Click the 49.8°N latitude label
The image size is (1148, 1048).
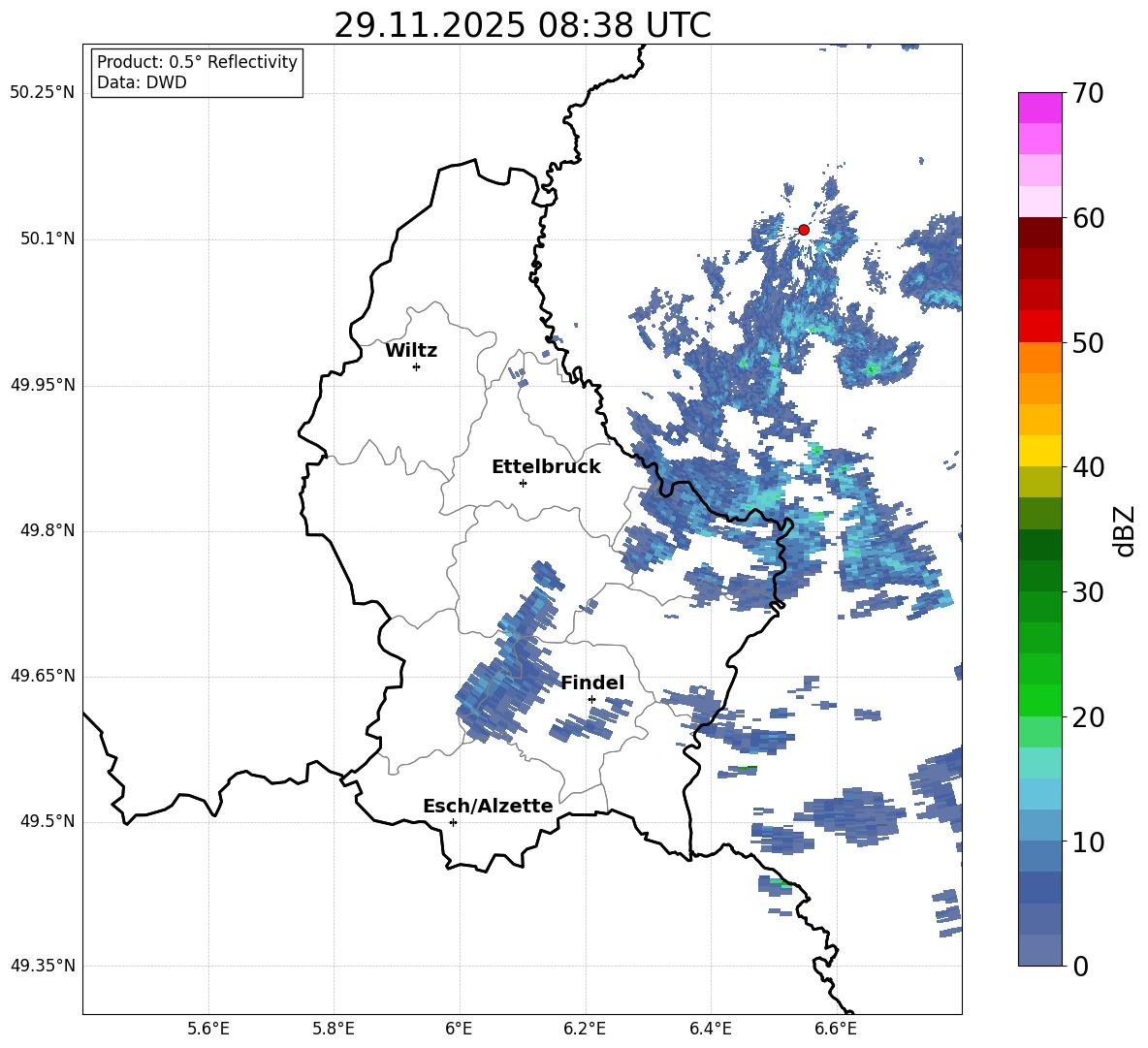tap(48, 530)
